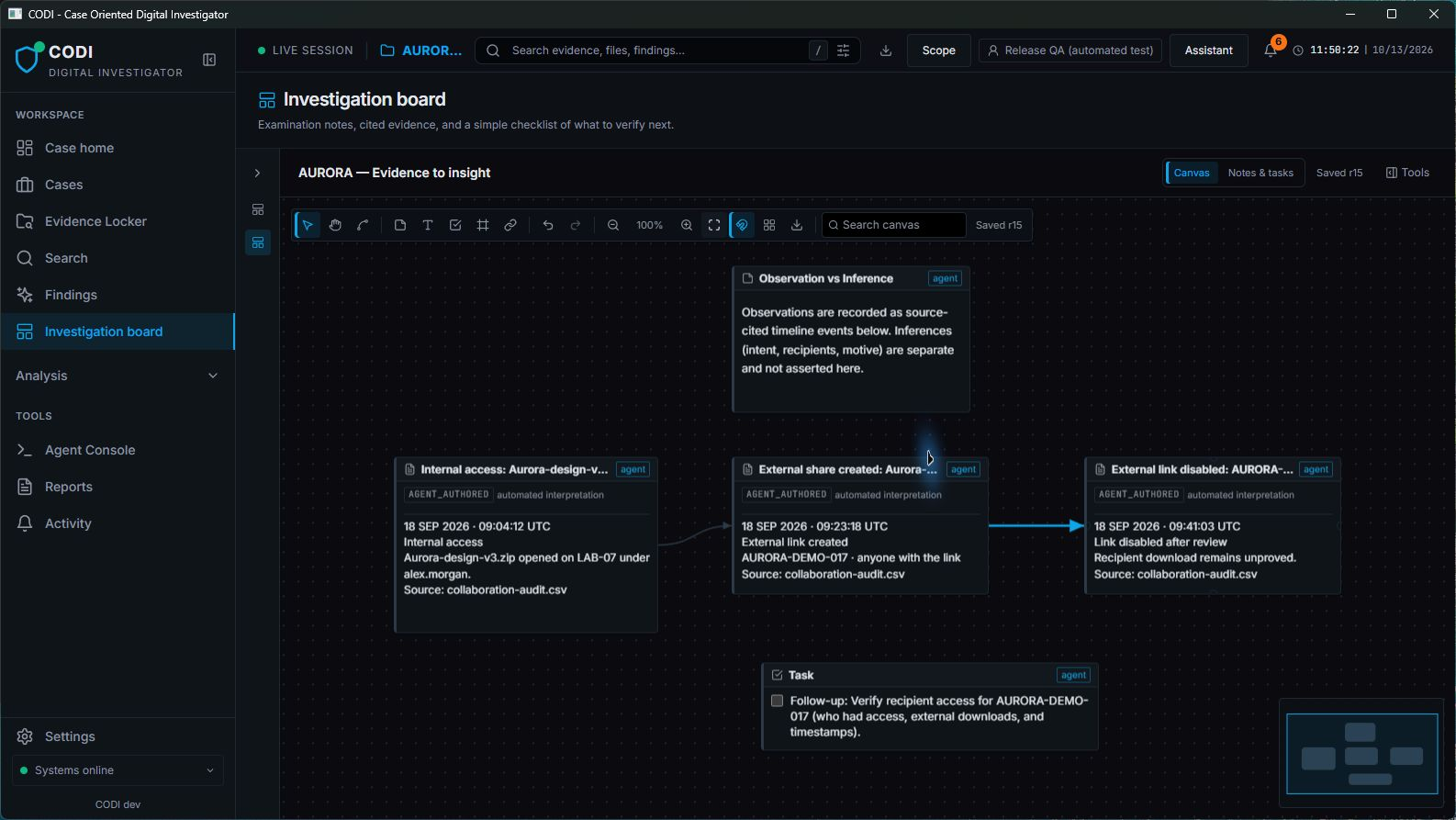The width and height of the screenshot is (1456, 820).
Task: Open Agent Console in the sidebar
Action: pyautogui.click(x=118, y=450)
